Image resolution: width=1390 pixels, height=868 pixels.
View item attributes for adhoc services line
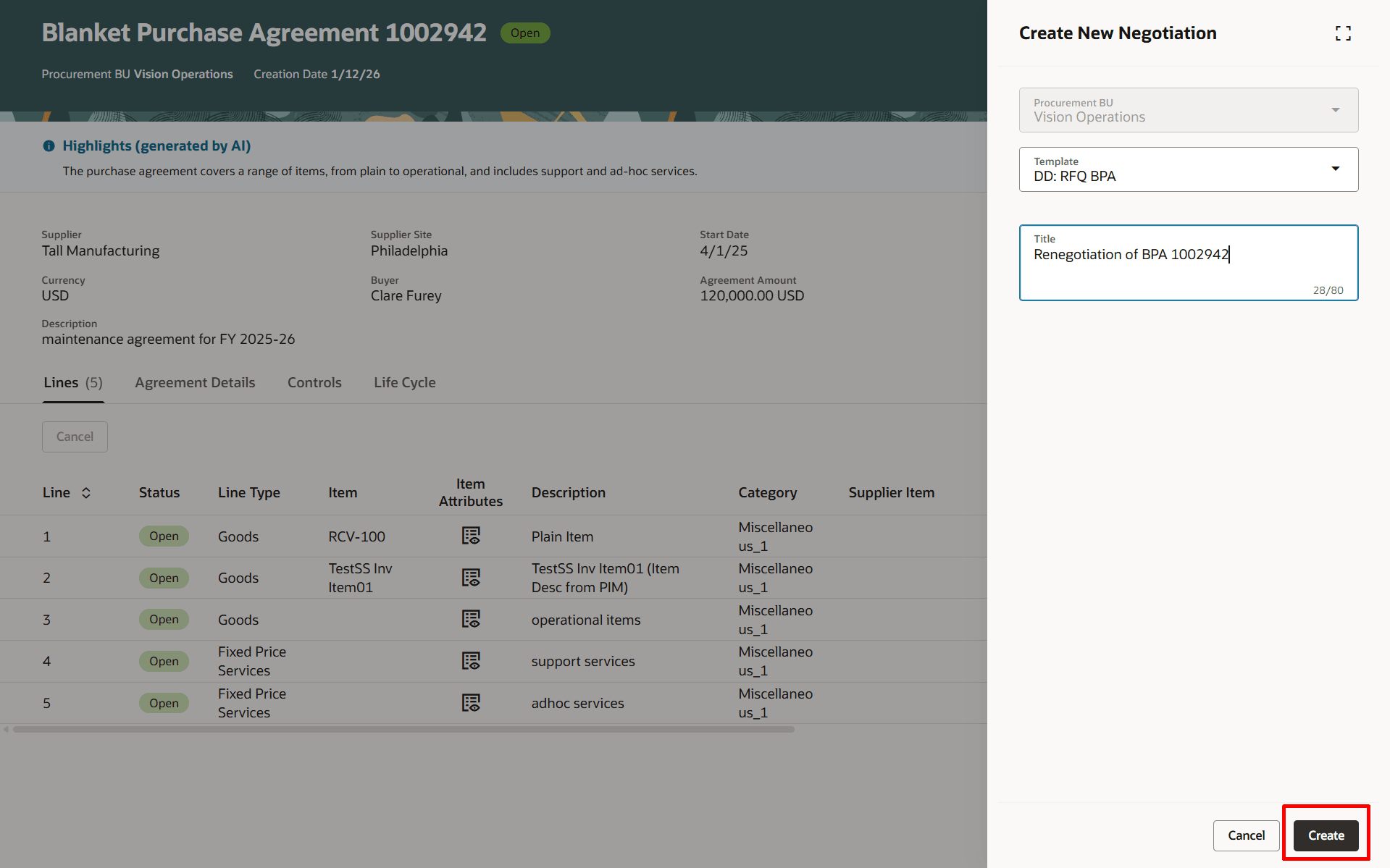coord(471,702)
